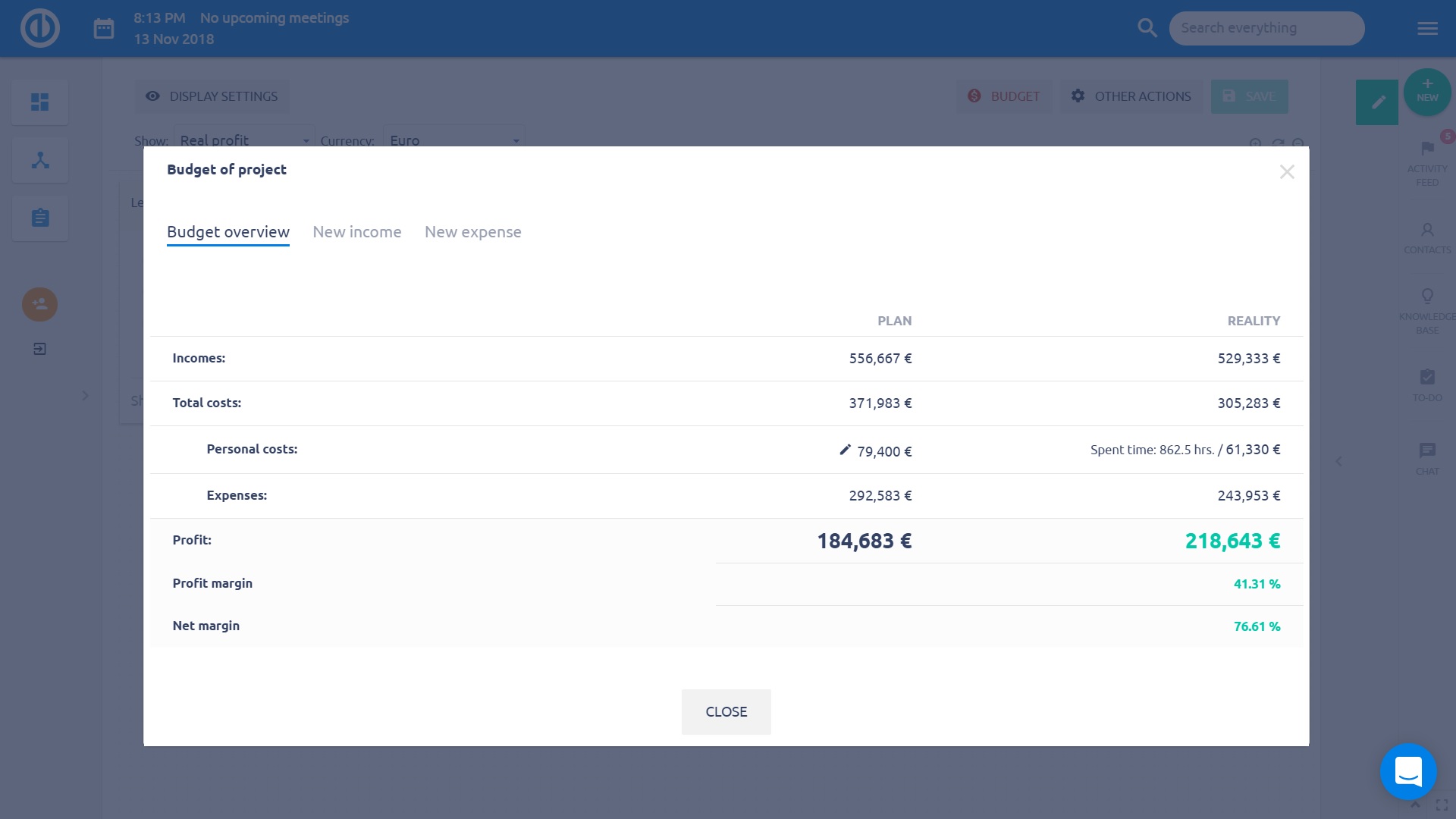The width and height of the screenshot is (1456, 819).
Task: Open the calendar meetings icon
Action: pyautogui.click(x=104, y=29)
